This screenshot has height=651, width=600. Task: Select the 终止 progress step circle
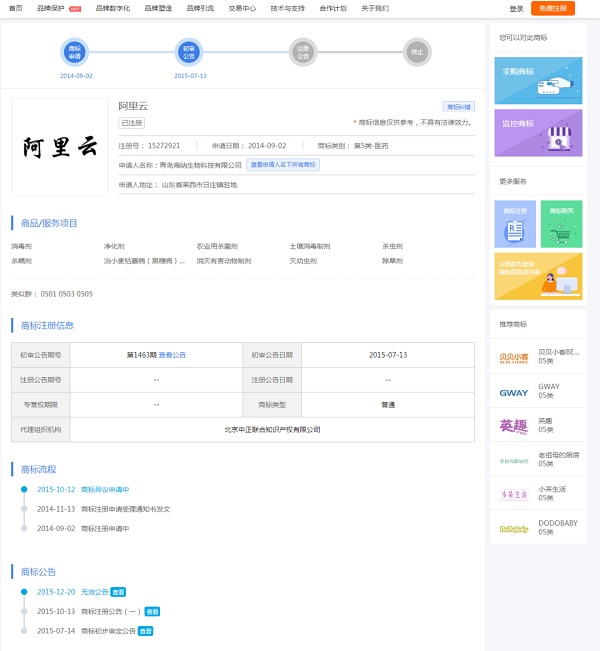(x=417, y=52)
